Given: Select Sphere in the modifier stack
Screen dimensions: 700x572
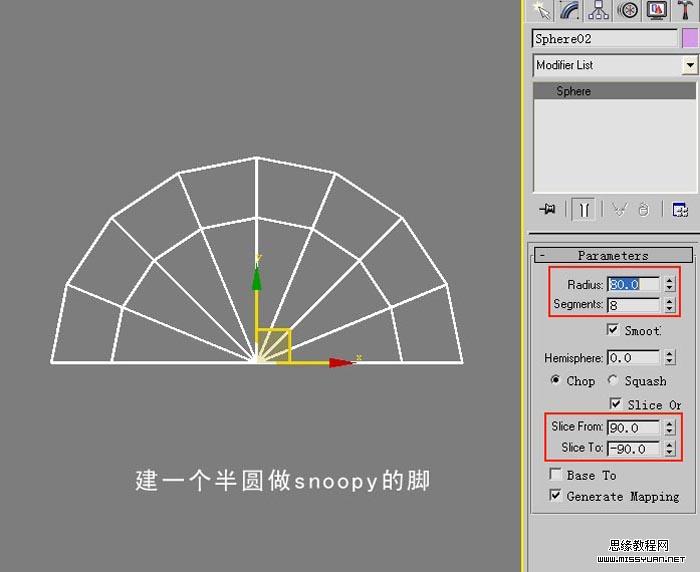Looking at the screenshot, I should 614,91.
